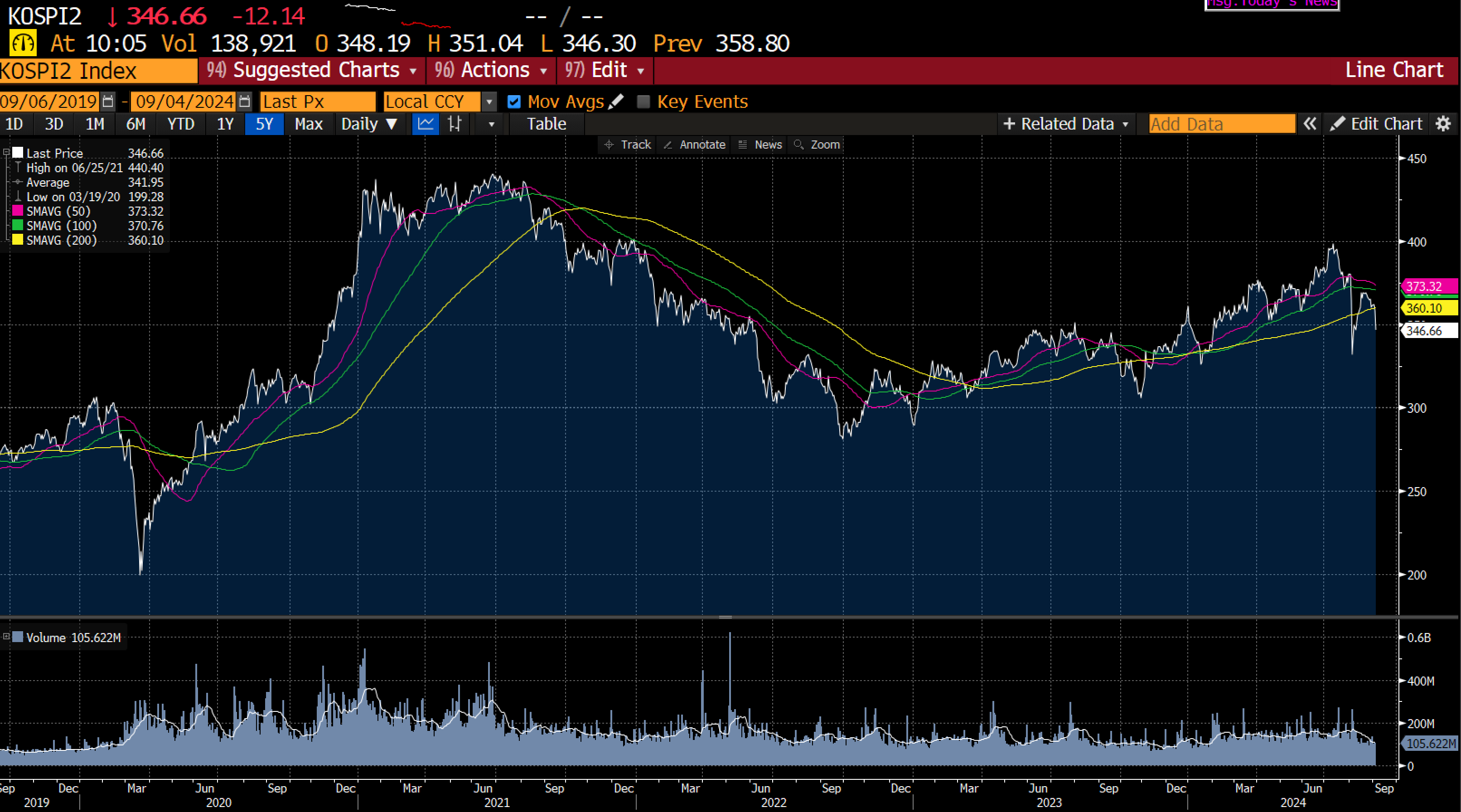Collapse the Volume legend box toggle

pyautogui.click(x=6, y=637)
